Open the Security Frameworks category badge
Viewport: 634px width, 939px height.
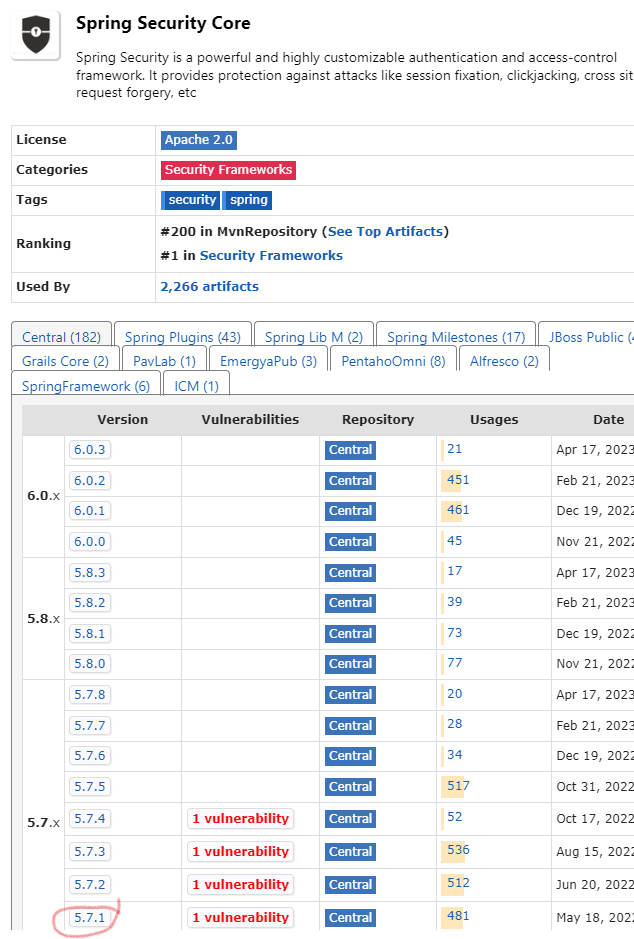pos(228,170)
